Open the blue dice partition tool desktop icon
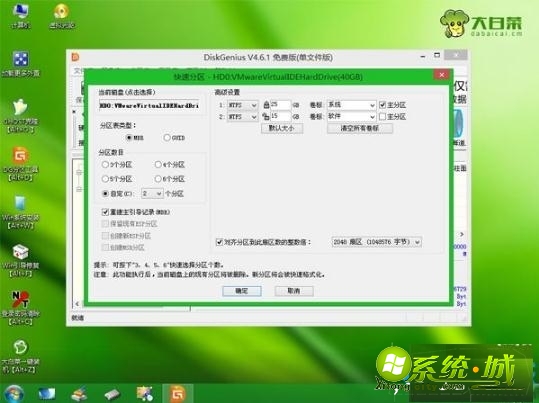This screenshot has width=539, height=403. coord(20,64)
